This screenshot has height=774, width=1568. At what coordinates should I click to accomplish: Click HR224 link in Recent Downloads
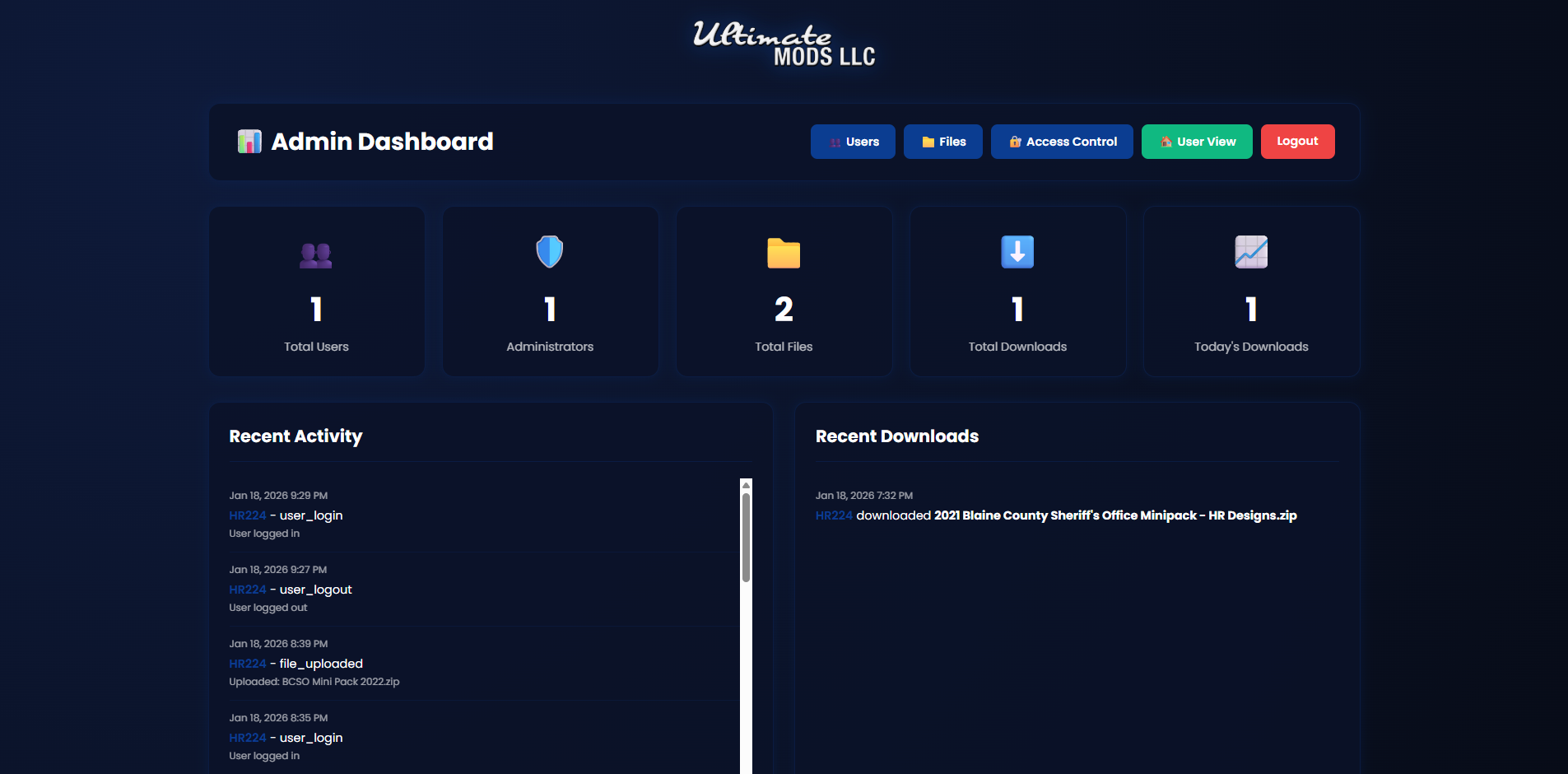834,515
